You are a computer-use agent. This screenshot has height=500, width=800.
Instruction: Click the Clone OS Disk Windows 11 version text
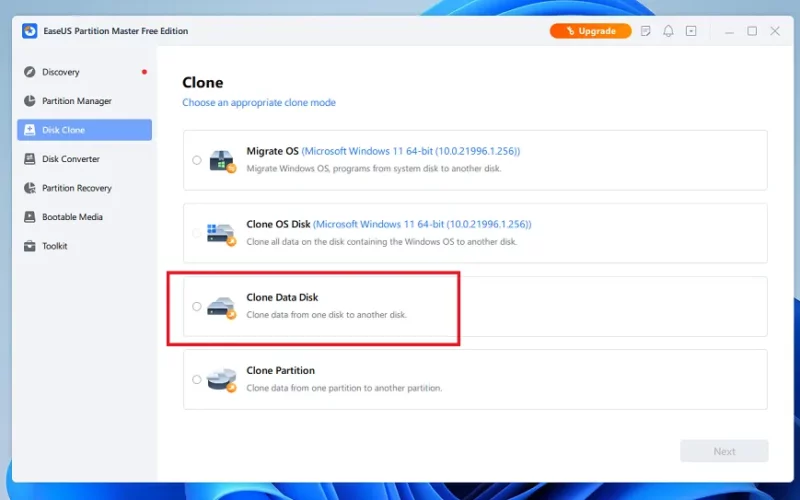tap(422, 224)
